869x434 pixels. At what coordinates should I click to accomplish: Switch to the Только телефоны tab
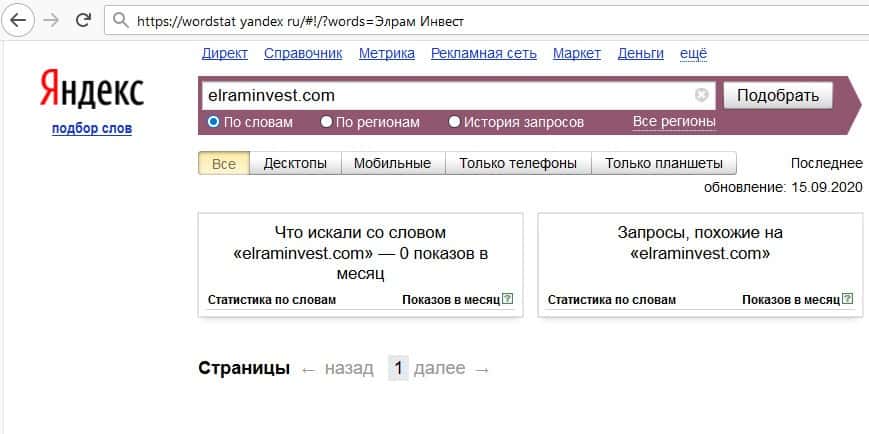pyautogui.click(x=518, y=164)
